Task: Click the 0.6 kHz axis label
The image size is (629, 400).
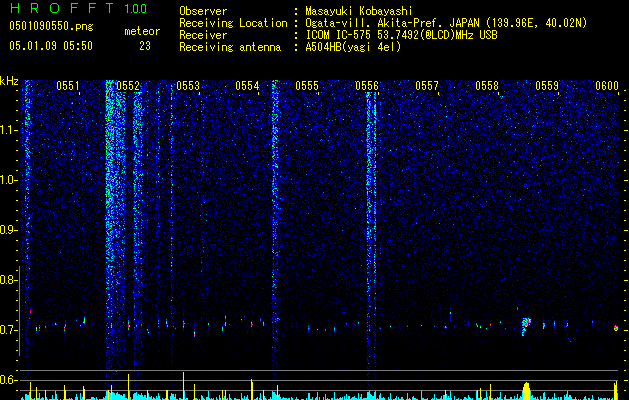Action: tap(7, 380)
